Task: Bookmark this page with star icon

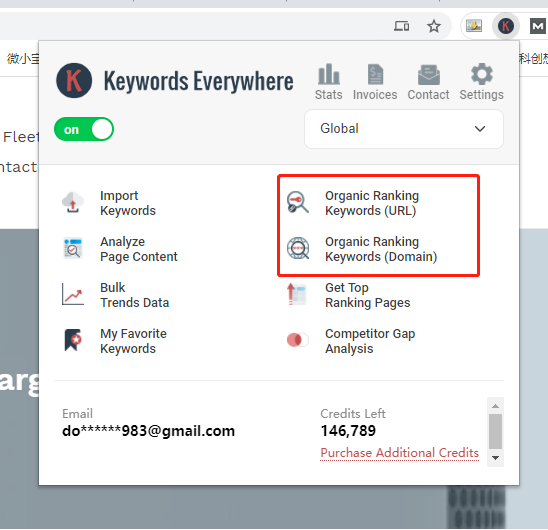Action: [434, 26]
